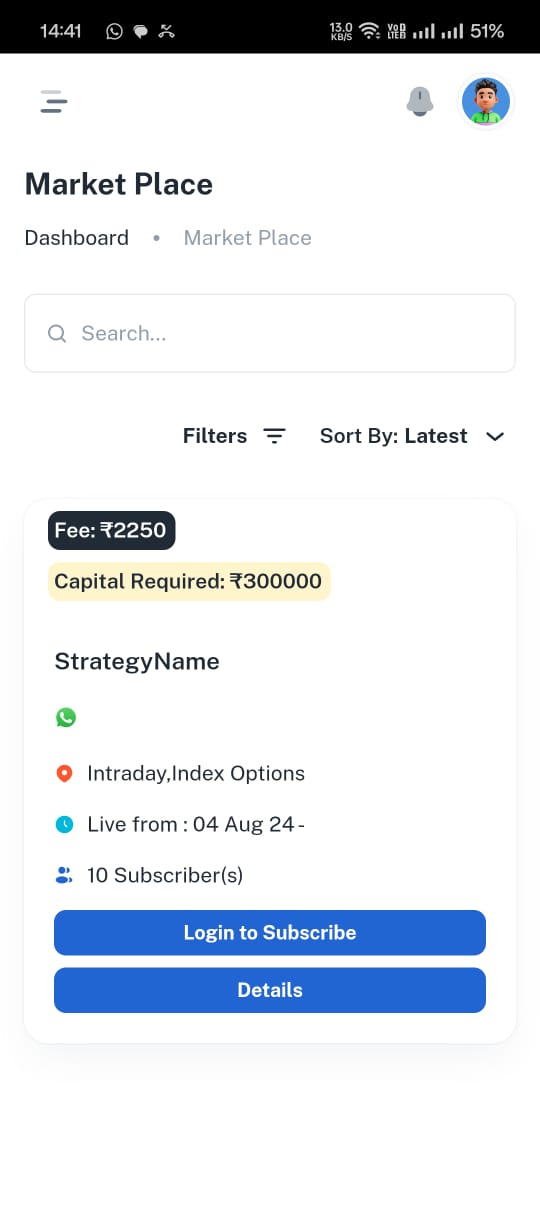The image size is (540, 1206).
Task: Tap the Fee ₹2250 badge
Action: pos(112,530)
